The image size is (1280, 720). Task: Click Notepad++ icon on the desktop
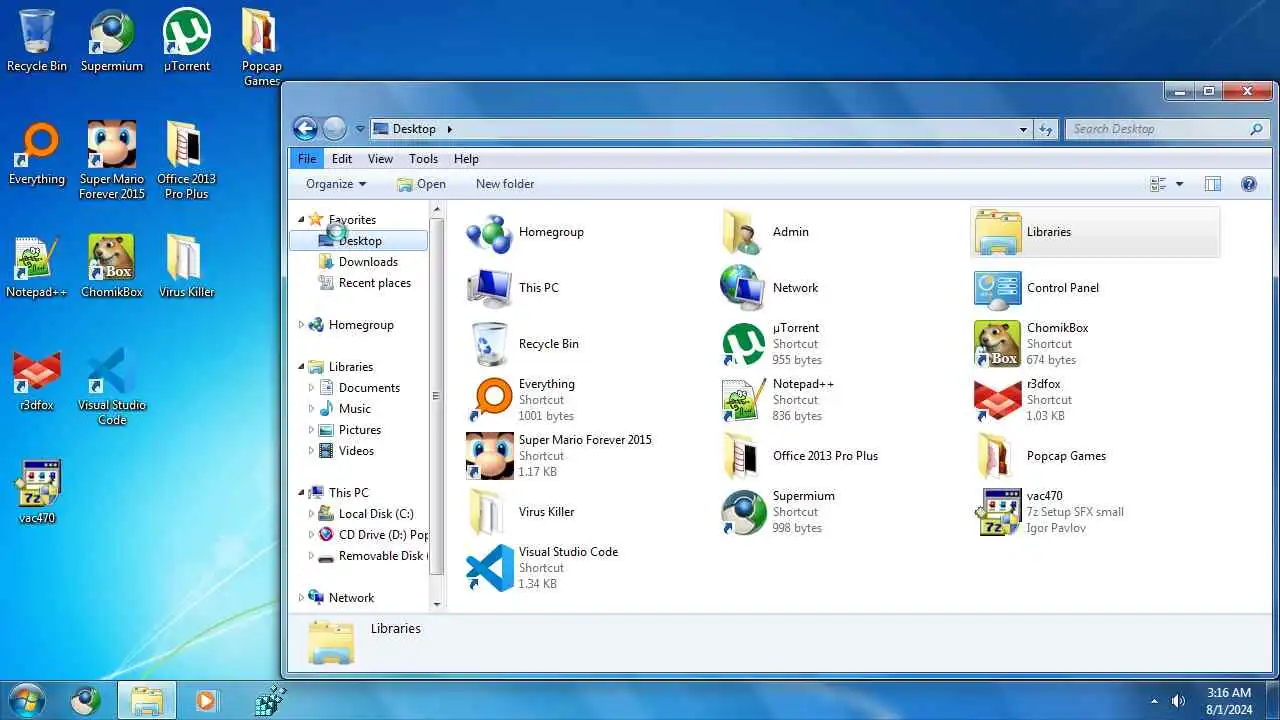pos(37,258)
